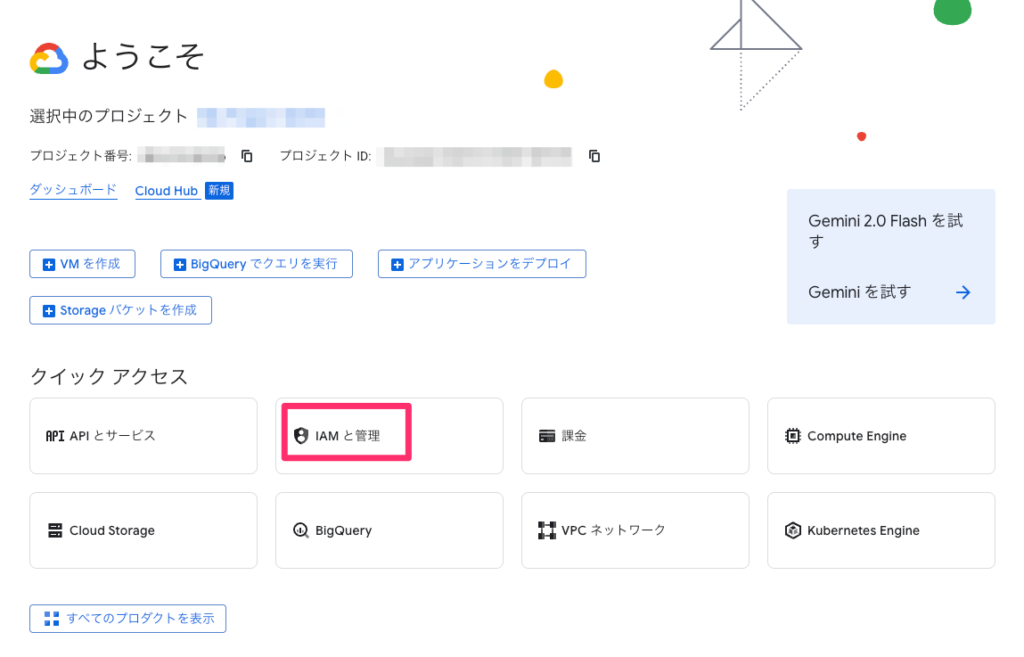
Task: Click the Gemini を試す arrow
Action: pyautogui.click(x=963, y=292)
